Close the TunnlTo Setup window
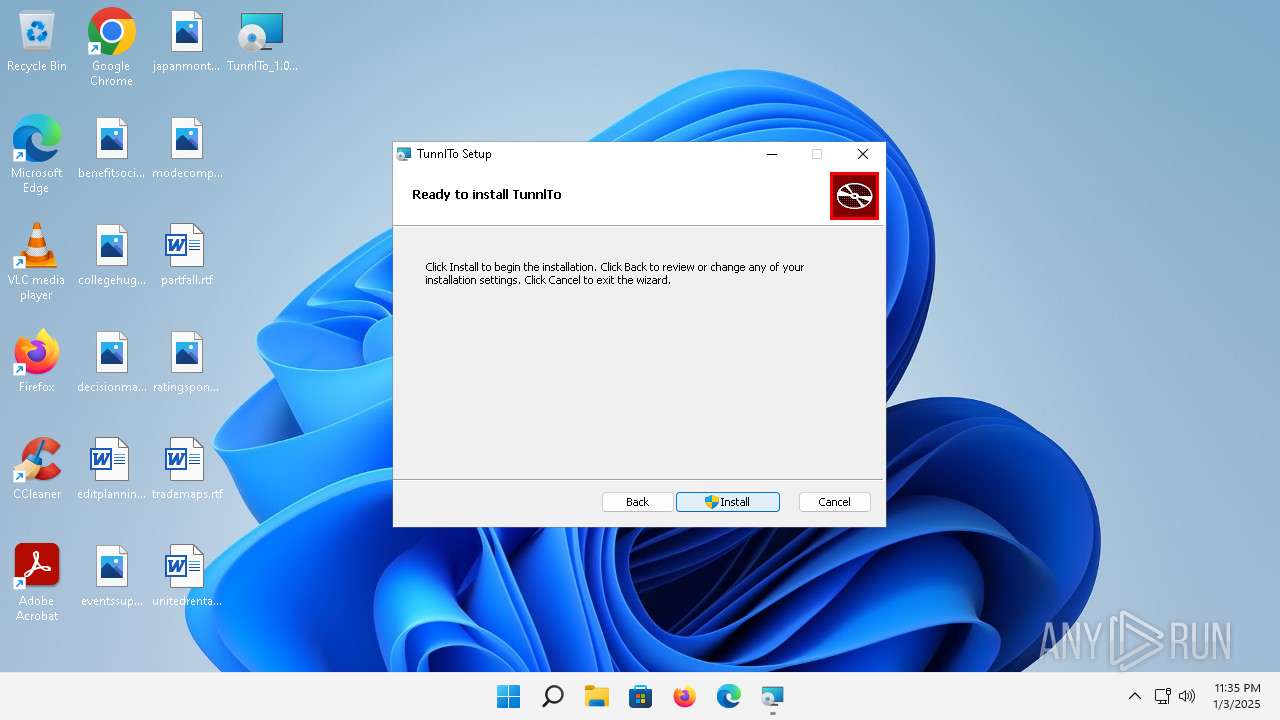Screen dimensions: 1280x720 [x=862, y=154]
